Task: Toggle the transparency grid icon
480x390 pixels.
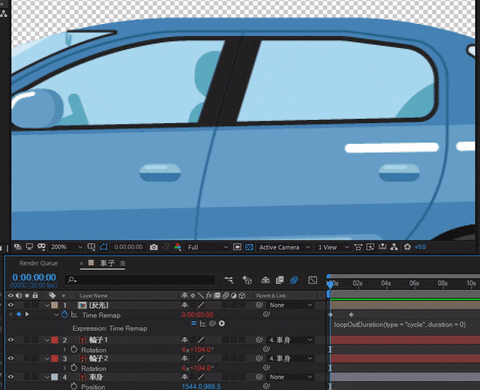Action: 249,247
